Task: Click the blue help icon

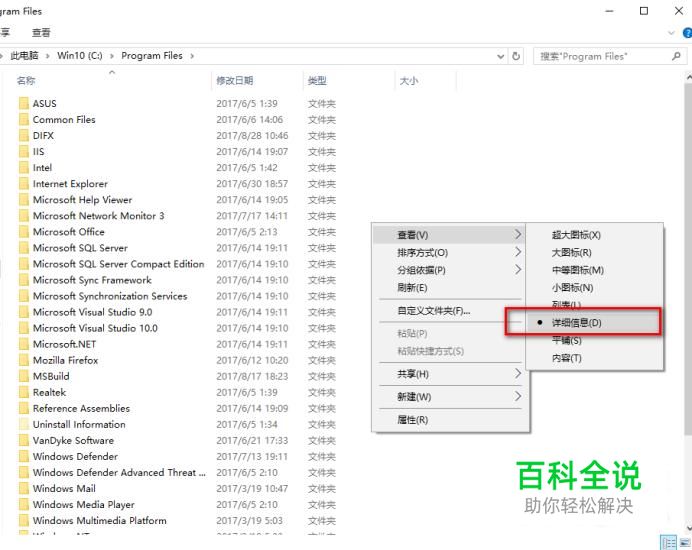Action: [x=688, y=33]
